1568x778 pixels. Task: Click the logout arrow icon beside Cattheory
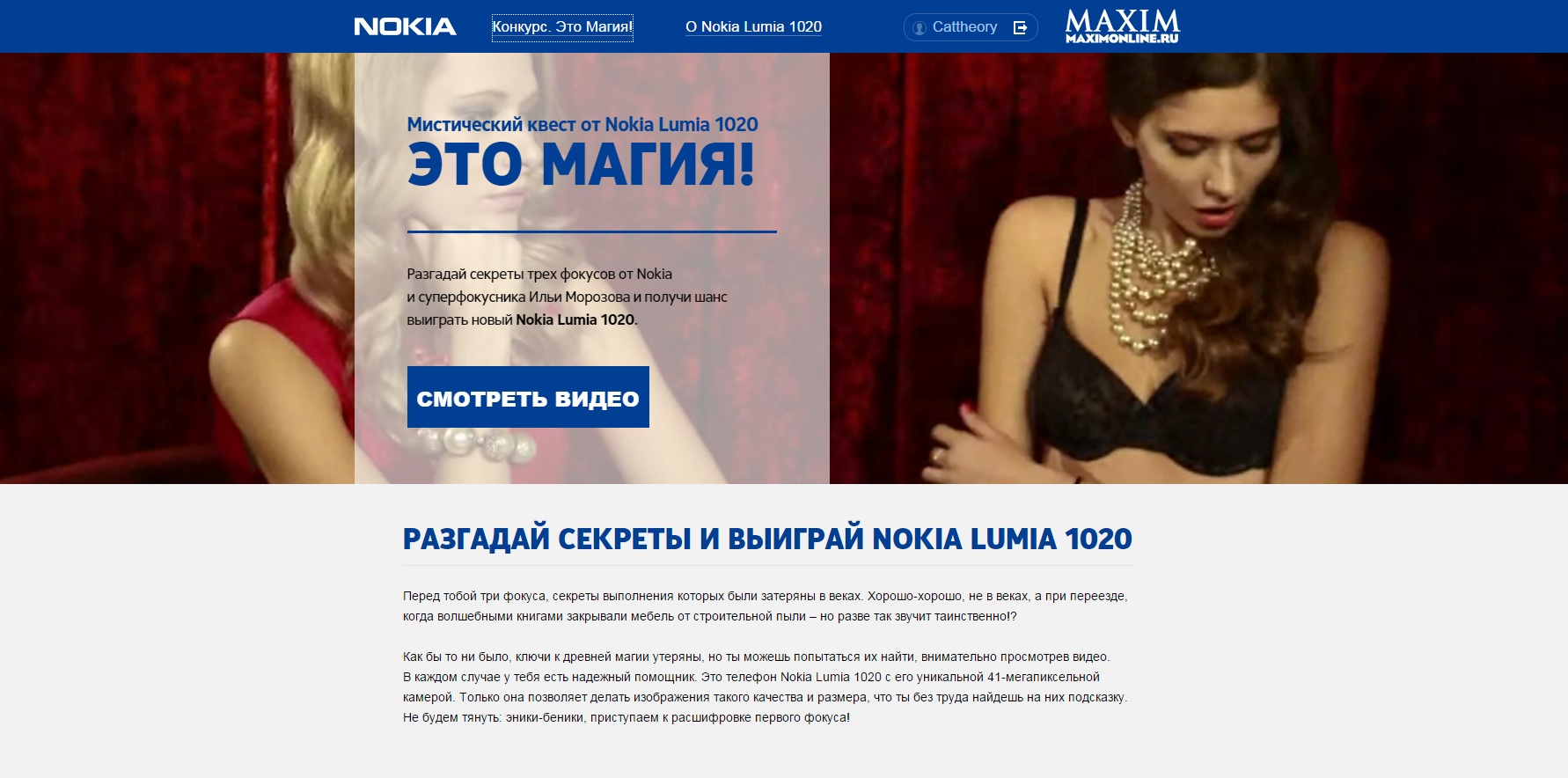[1021, 27]
